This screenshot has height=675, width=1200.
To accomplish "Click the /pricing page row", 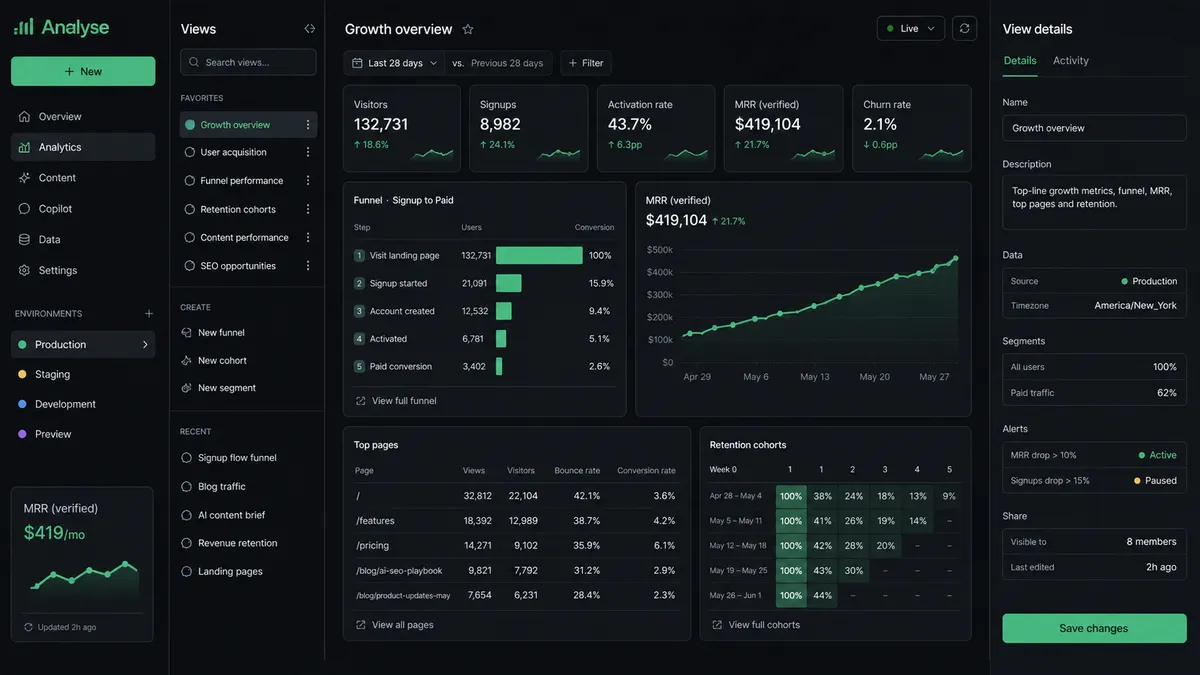I will tap(516, 546).
